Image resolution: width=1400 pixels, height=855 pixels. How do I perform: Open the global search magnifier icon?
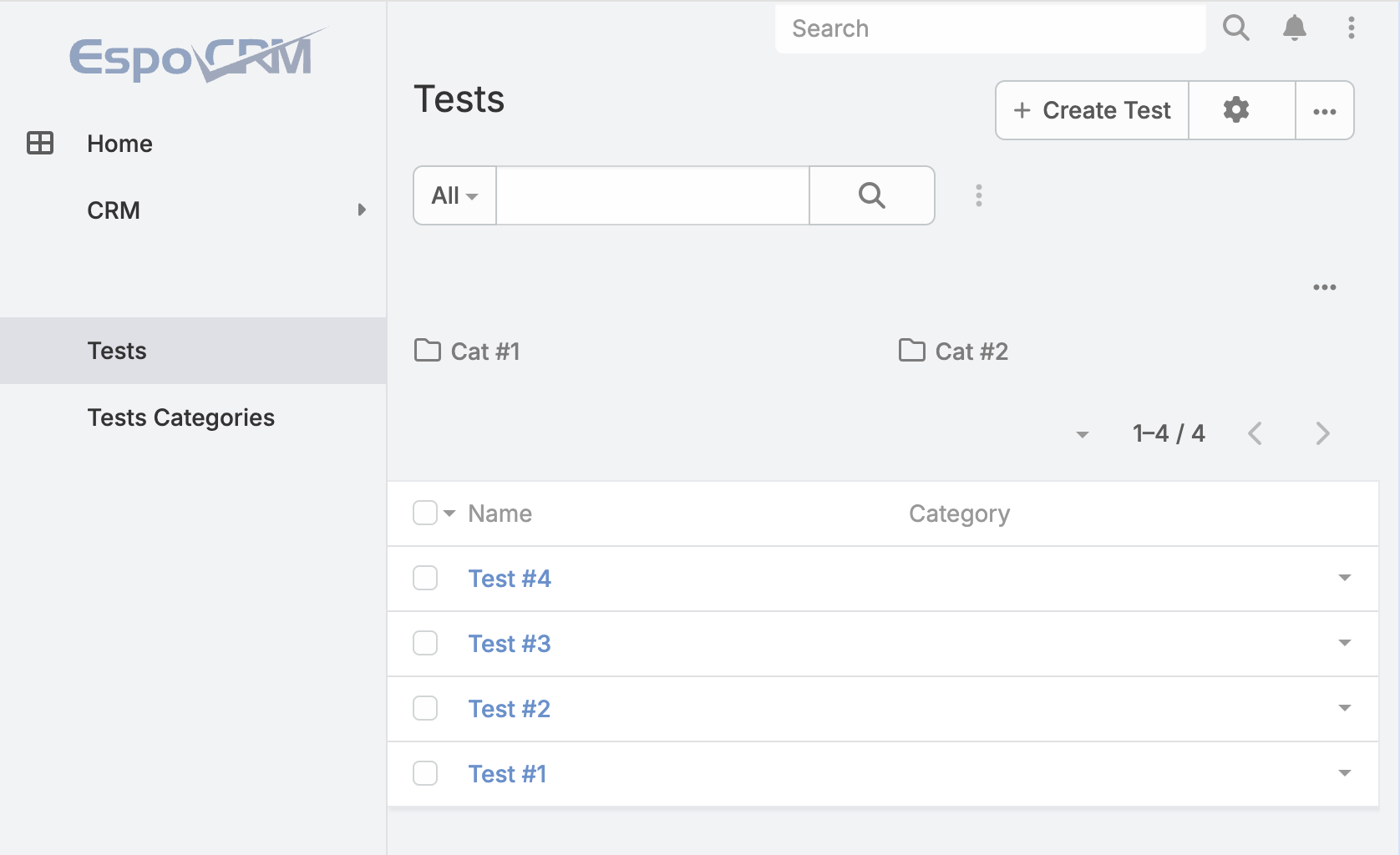click(1236, 28)
